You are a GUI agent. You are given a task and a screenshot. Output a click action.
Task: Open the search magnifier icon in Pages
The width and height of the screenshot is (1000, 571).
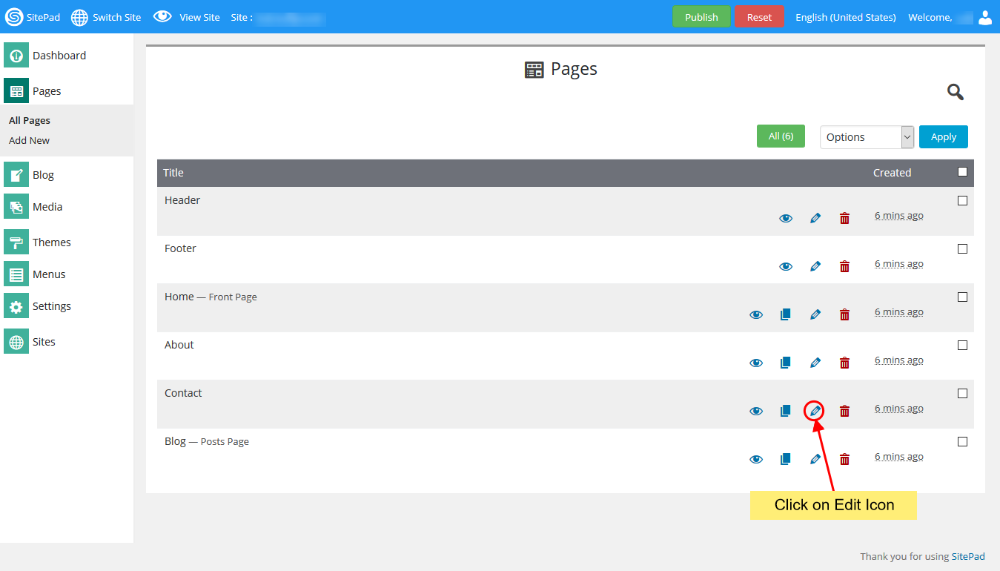pyautogui.click(x=955, y=92)
